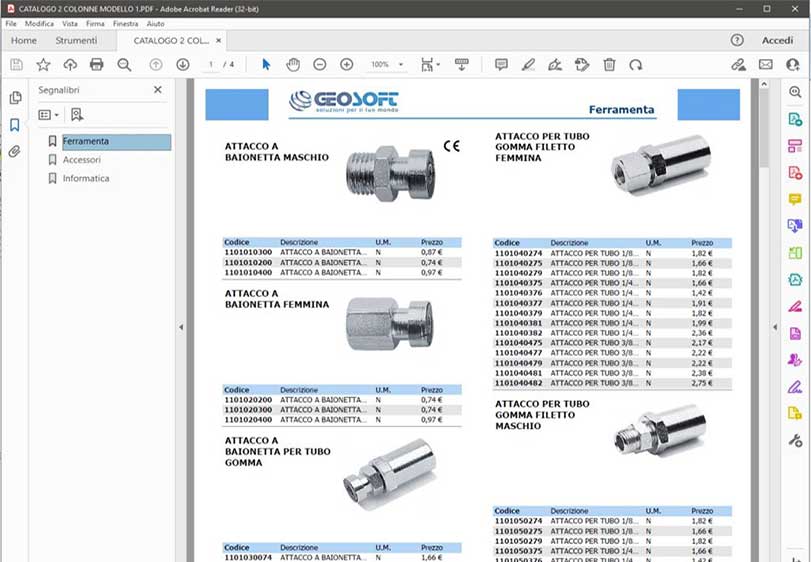Add a sticky note comment
The width and height of the screenshot is (811, 562).
coord(501,64)
